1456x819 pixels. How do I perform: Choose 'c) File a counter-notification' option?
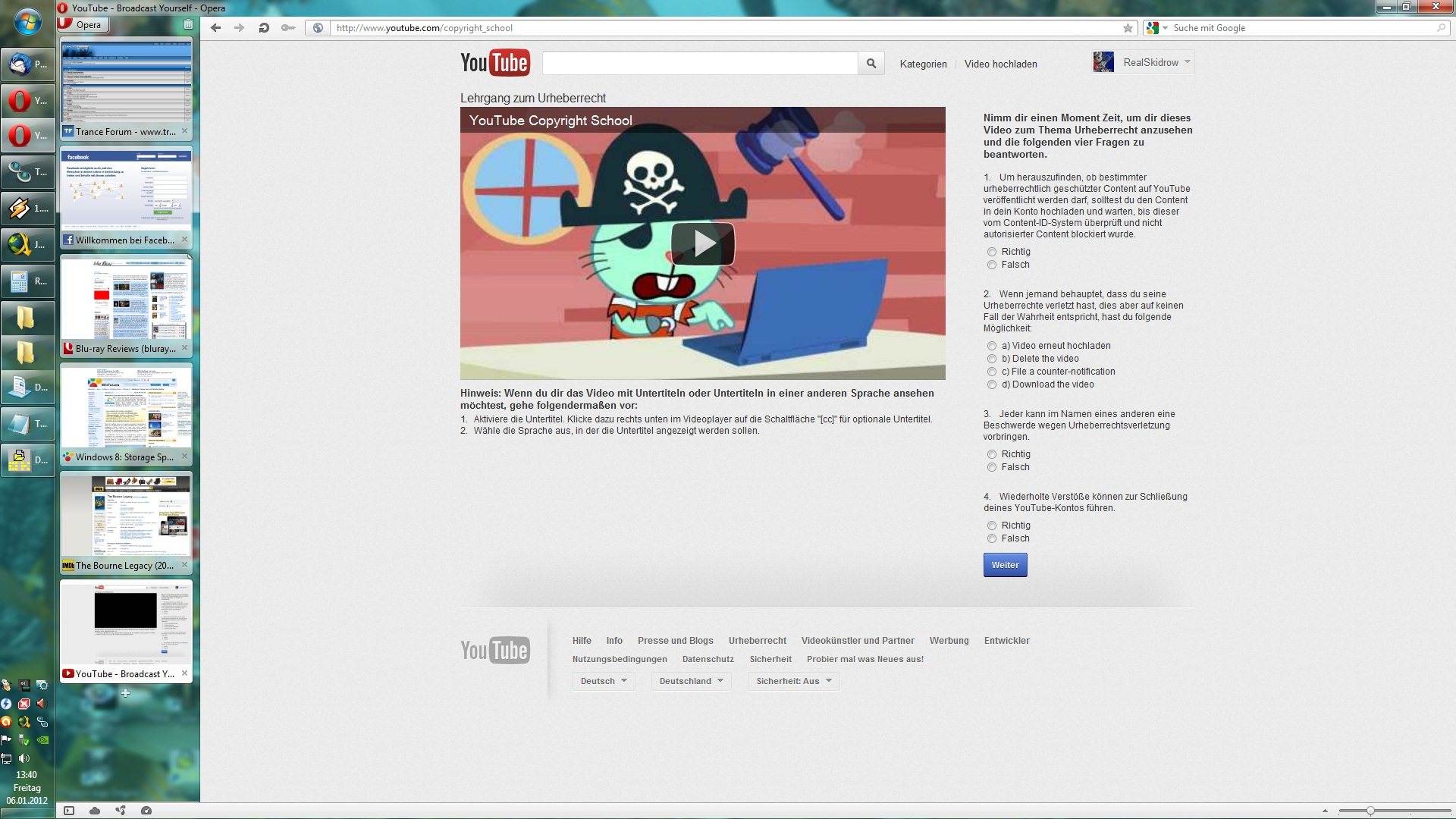tap(992, 372)
